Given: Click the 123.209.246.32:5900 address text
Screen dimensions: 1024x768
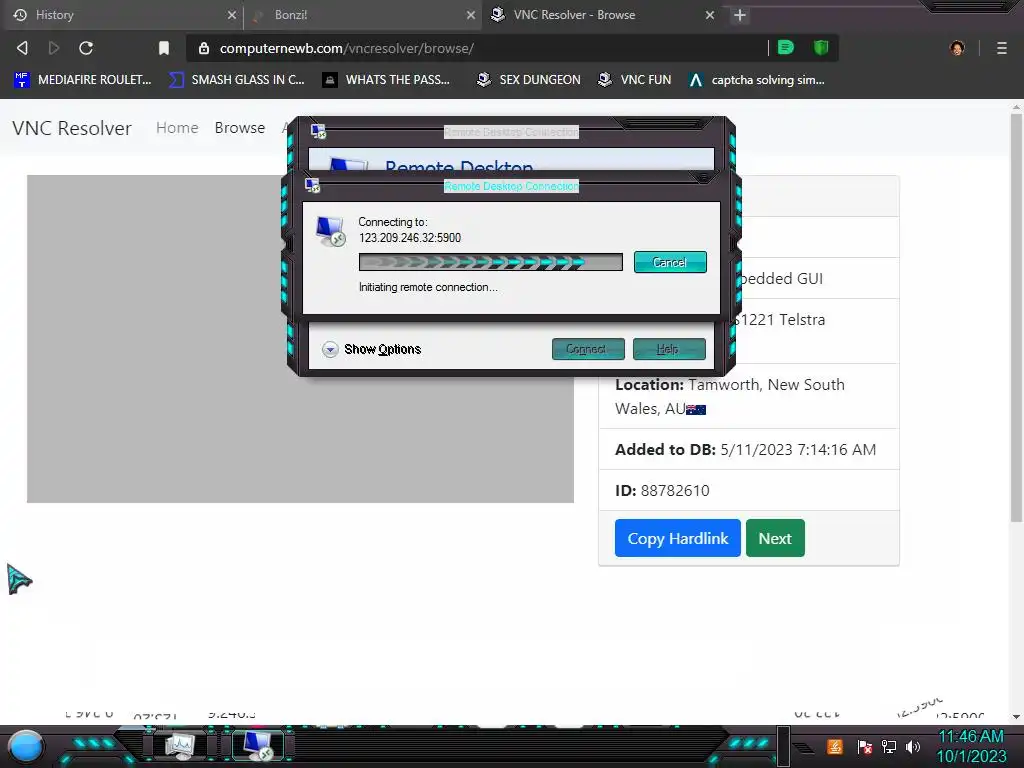Looking at the screenshot, I should click(x=409, y=238).
